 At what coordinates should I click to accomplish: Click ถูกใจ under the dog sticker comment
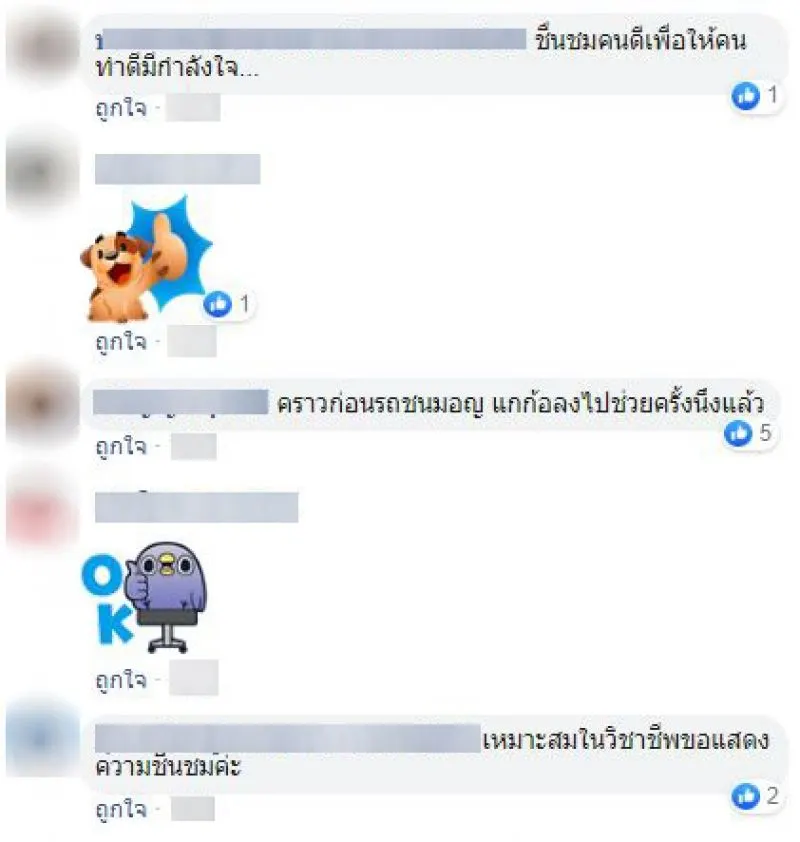(121, 342)
